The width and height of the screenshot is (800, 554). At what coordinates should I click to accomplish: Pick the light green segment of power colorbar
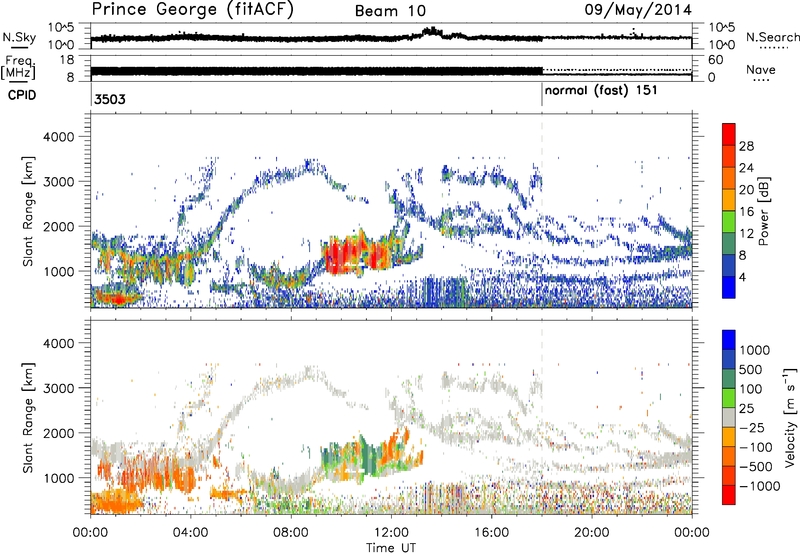tap(729, 221)
